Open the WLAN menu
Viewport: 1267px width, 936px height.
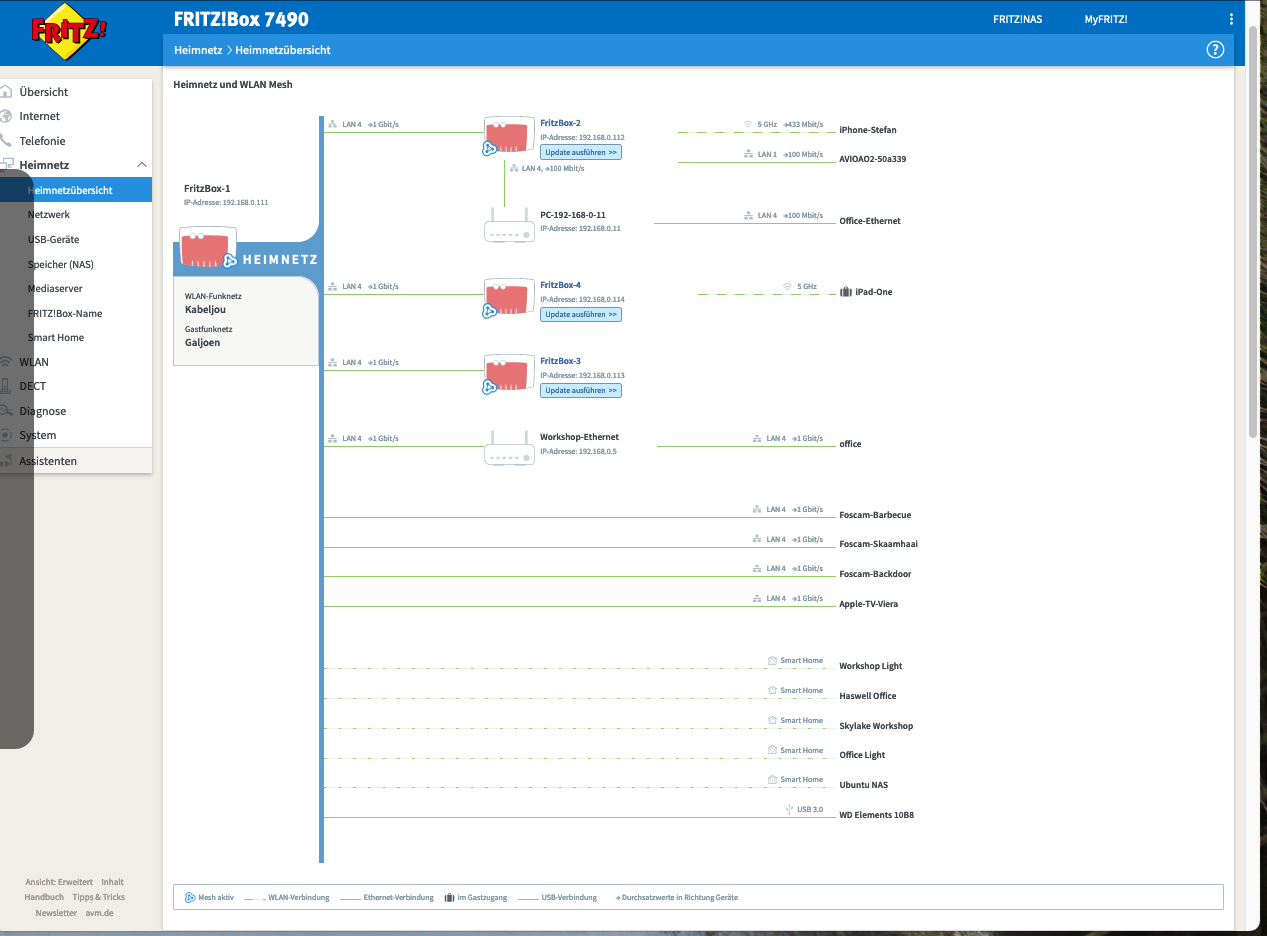[x=34, y=362]
